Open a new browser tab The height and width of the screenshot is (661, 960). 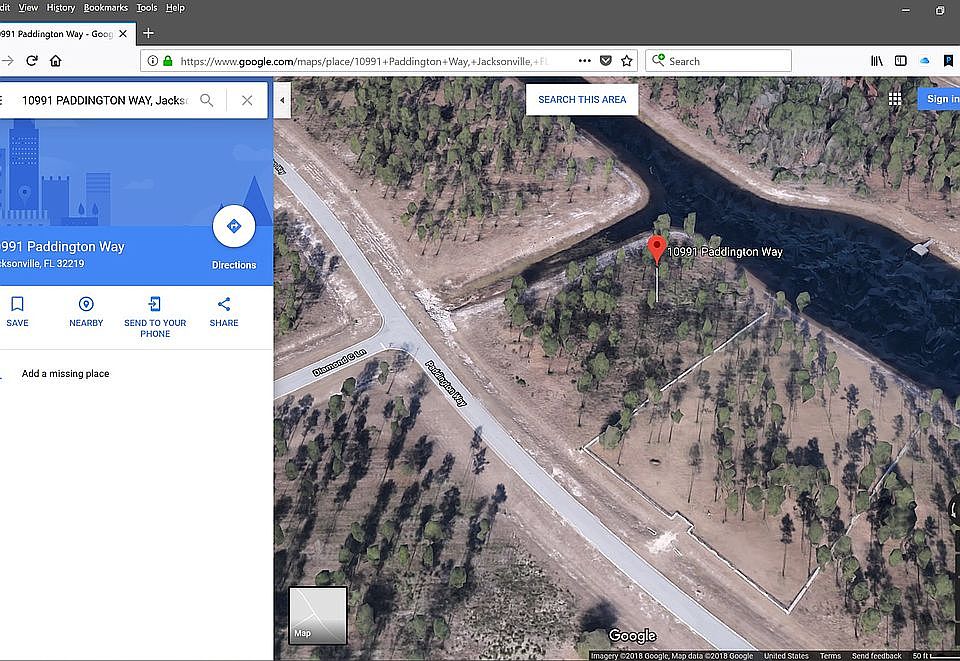148,34
